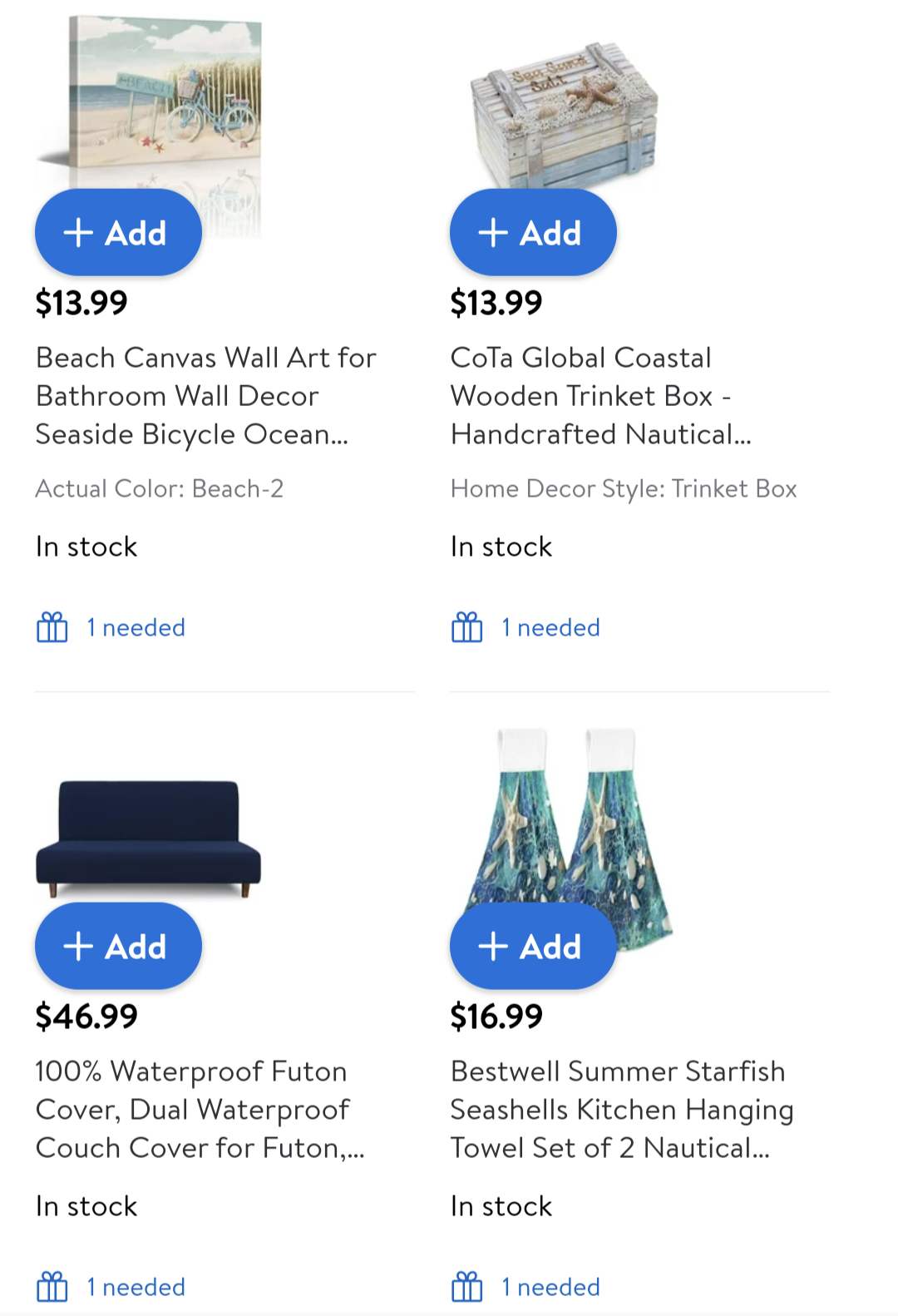This screenshot has width=898, height=1316.
Task: Open CoTa Global Coastal Trinket Box title
Action: (601, 396)
